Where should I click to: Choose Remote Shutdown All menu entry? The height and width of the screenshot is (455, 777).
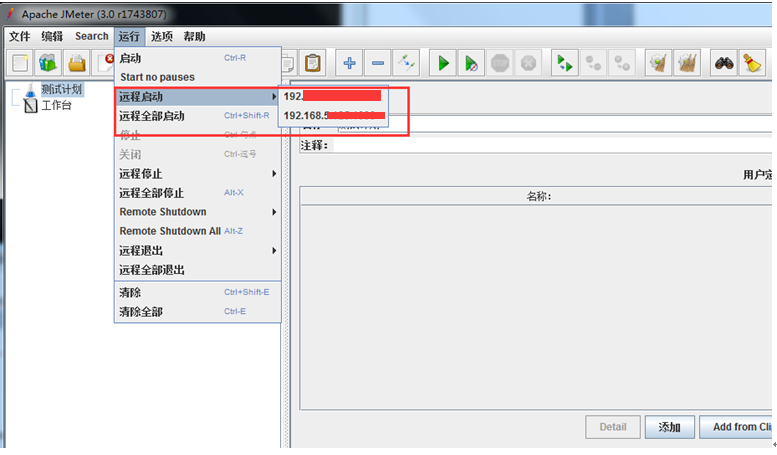point(198,231)
